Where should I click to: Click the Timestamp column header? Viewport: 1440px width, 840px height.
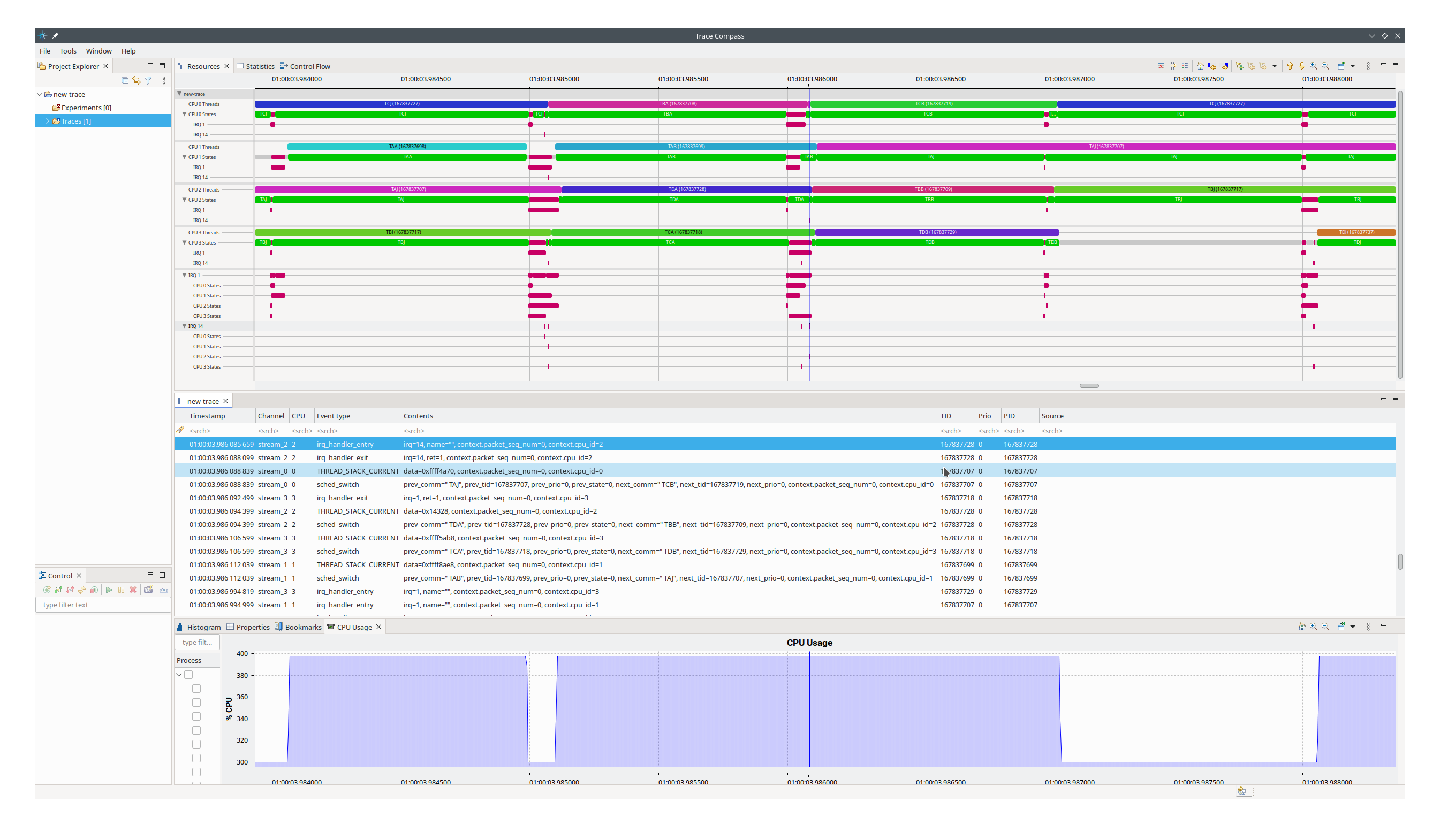(x=207, y=416)
